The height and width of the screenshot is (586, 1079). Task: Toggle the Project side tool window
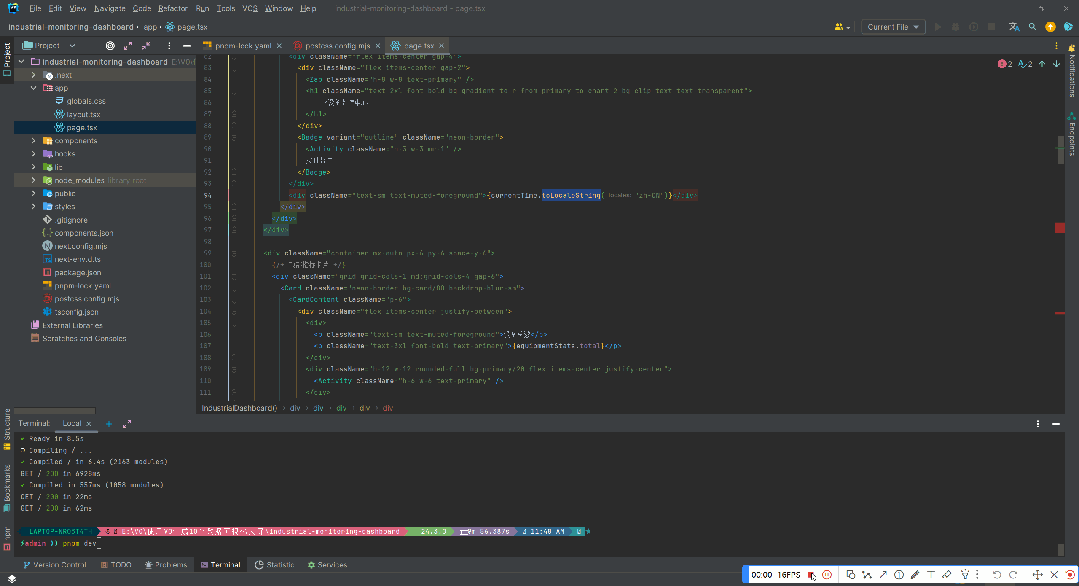pyautogui.click(x=7, y=58)
